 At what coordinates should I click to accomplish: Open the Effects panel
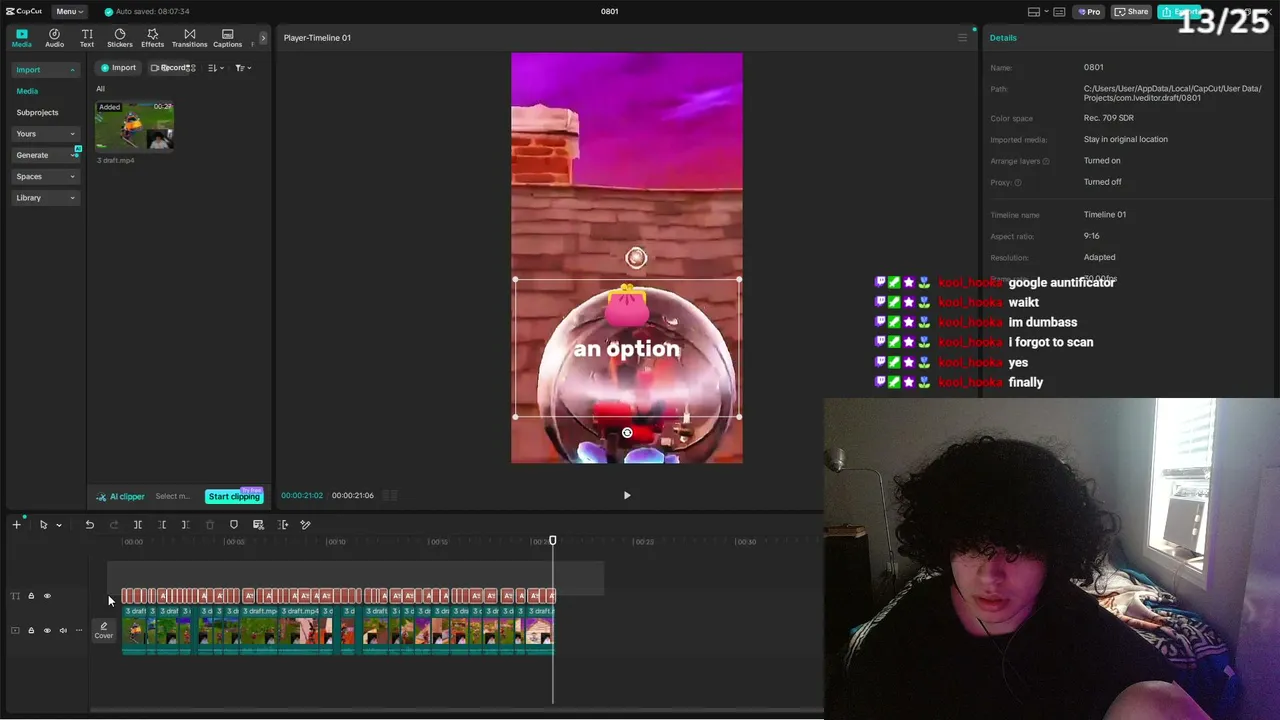[152, 38]
